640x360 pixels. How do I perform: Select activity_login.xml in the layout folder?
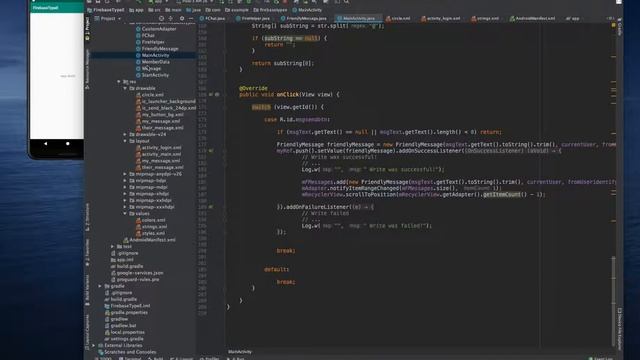159,147
